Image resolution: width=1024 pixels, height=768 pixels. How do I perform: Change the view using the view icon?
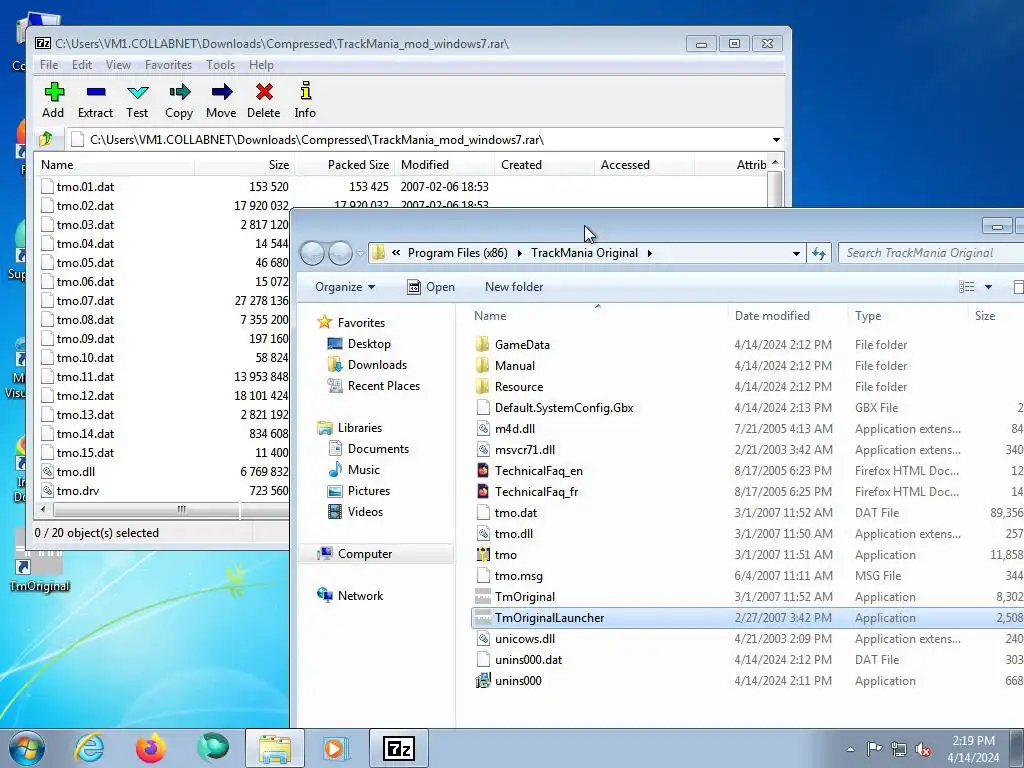(x=967, y=287)
